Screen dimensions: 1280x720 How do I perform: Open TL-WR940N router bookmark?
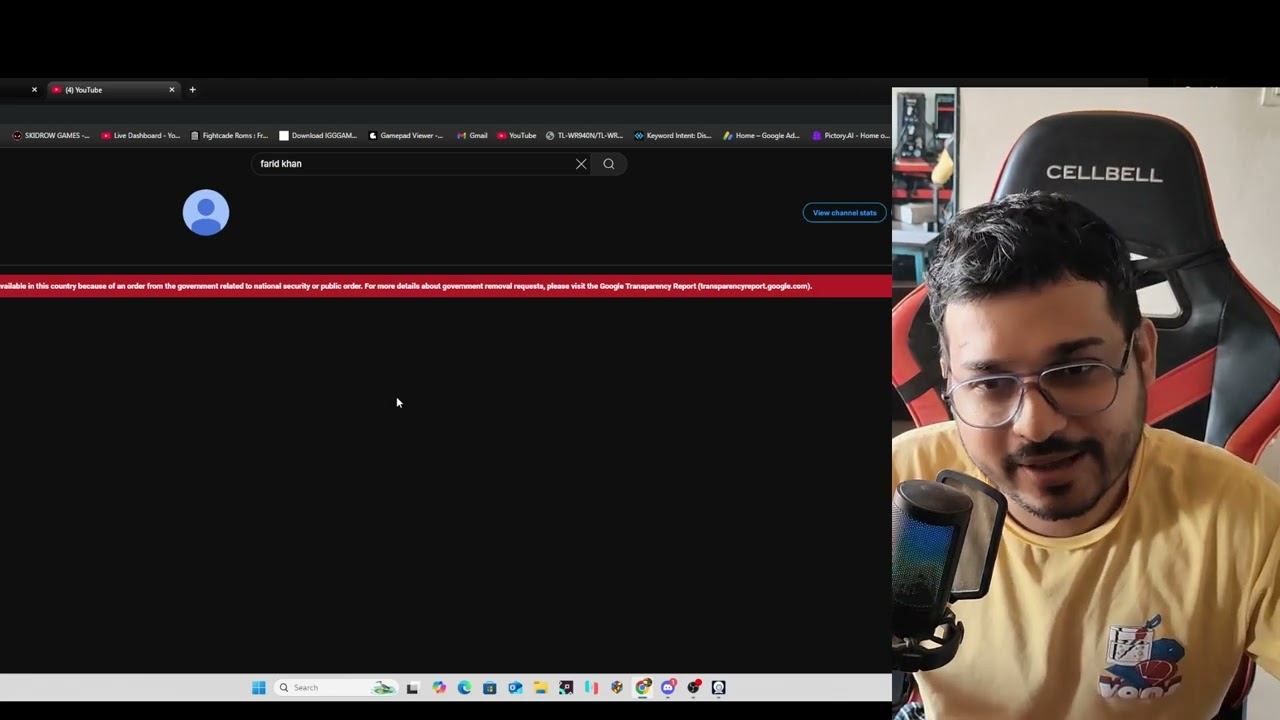pos(584,135)
